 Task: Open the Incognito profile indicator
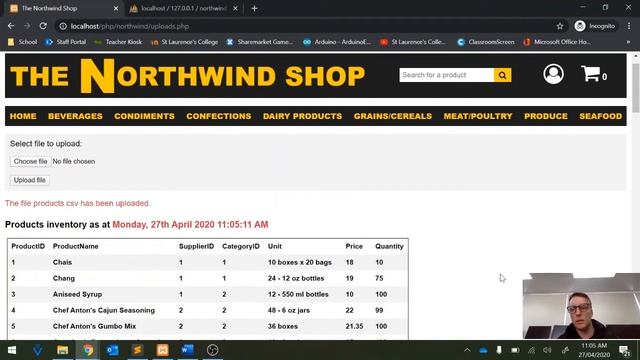[x=595, y=26]
